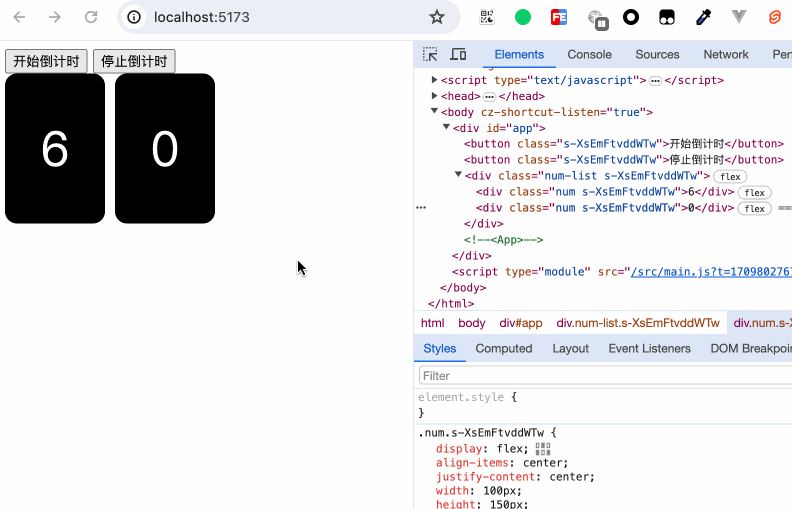
Task: Select div#app in the breadcrumb bar
Action: click(521, 323)
